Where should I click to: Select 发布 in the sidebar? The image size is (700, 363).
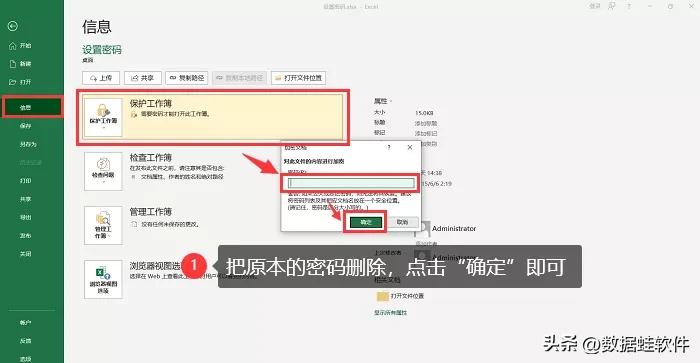pos(25,236)
